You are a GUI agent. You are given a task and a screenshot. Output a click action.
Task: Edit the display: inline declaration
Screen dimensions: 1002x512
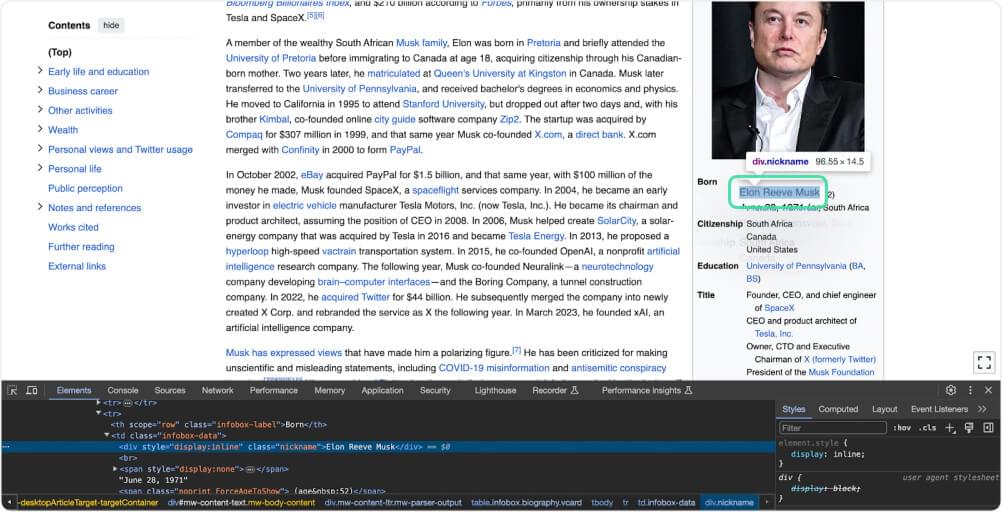point(828,454)
